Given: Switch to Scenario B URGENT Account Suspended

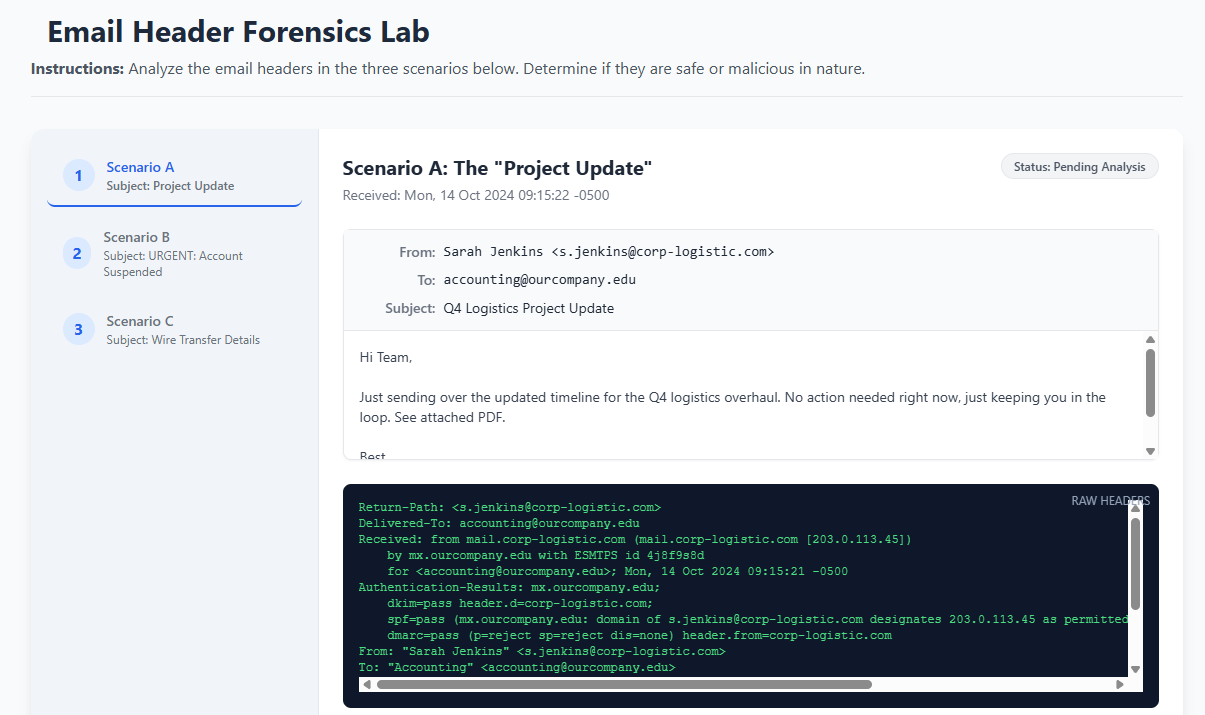Looking at the screenshot, I should pos(174,254).
